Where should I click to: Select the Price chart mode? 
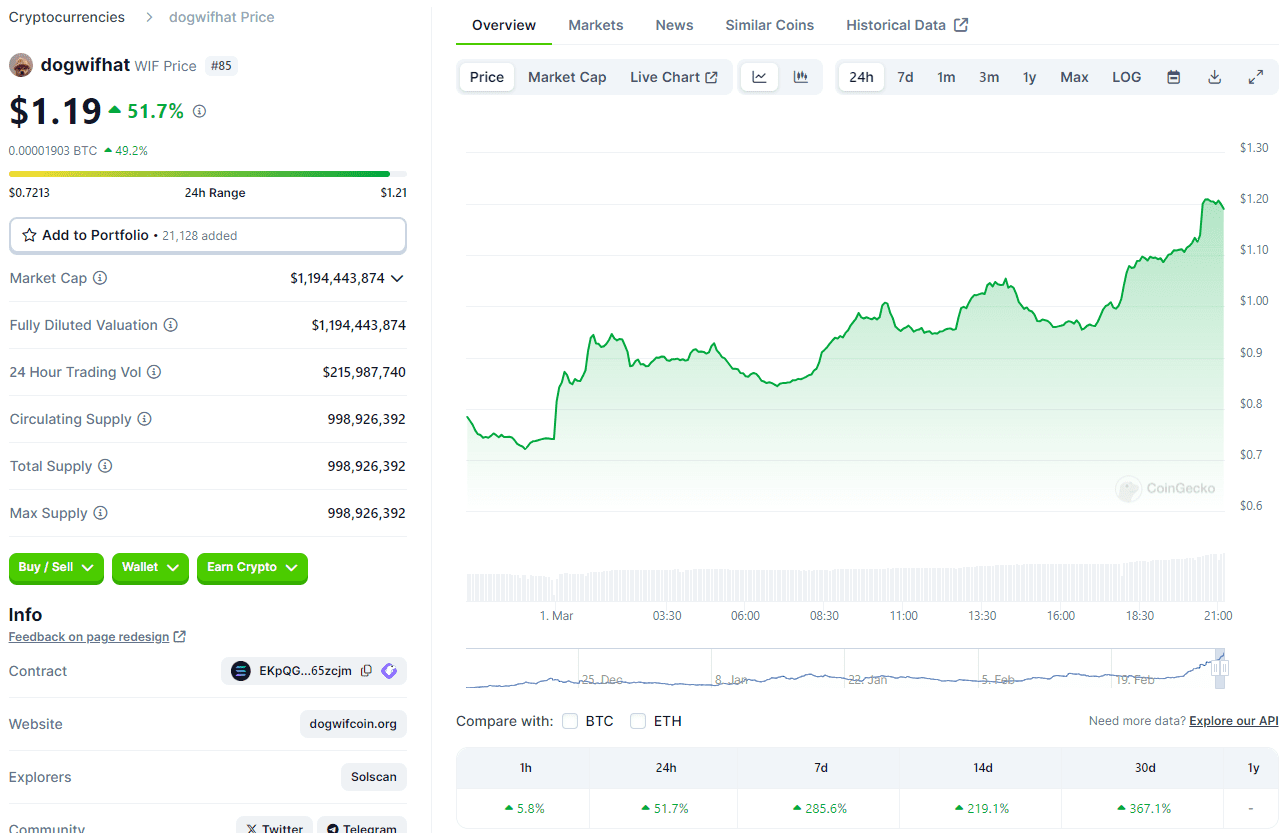[x=487, y=77]
